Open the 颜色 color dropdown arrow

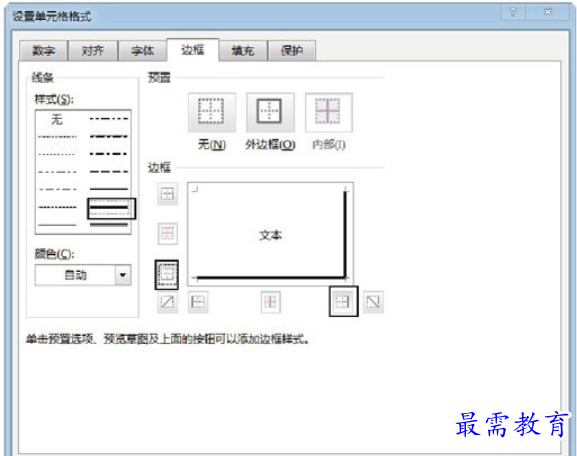click(x=123, y=275)
